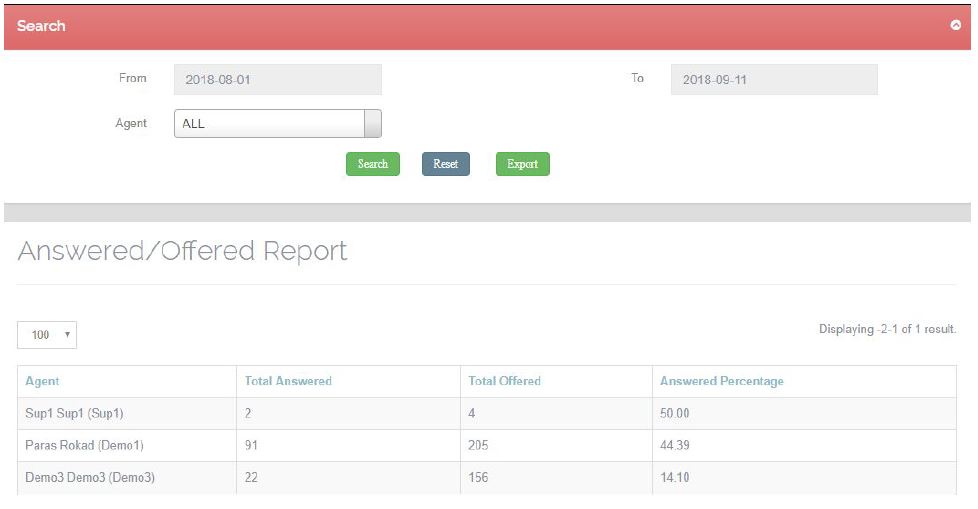Sort by the Agent column header
Image resolution: width=978 pixels, height=509 pixels.
point(42,381)
